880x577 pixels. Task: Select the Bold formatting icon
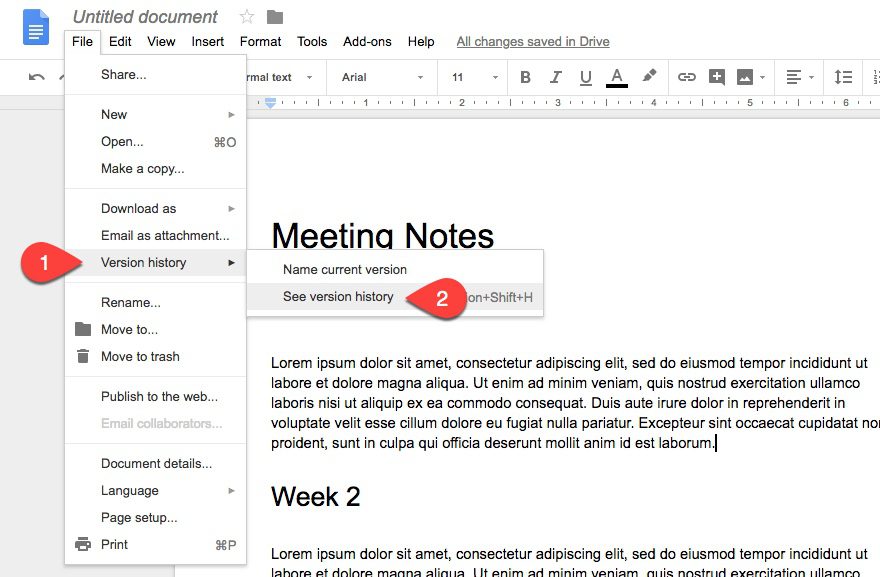coord(524,77)
